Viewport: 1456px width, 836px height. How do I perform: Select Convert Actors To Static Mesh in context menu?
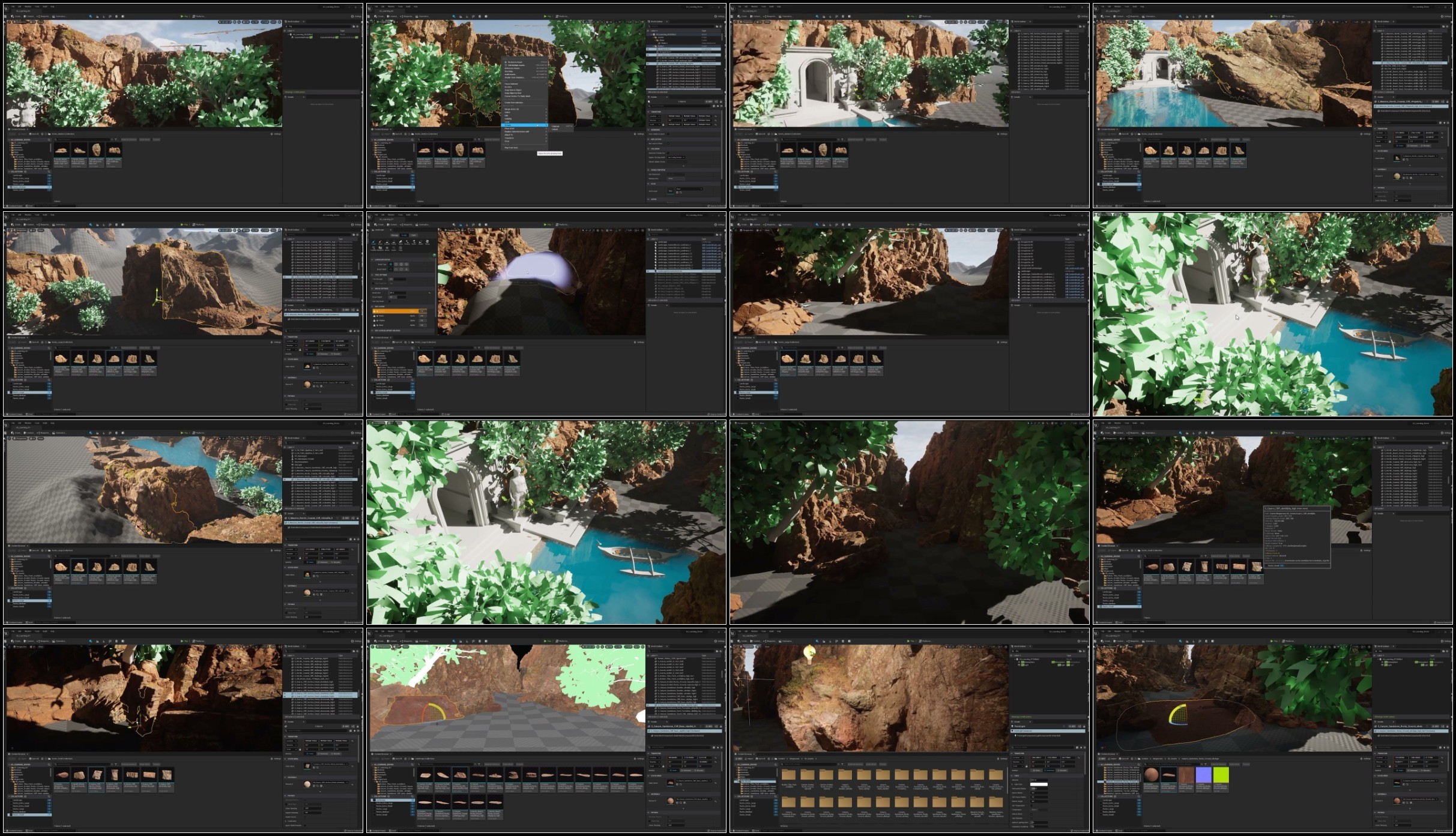[x=517, y=96]
